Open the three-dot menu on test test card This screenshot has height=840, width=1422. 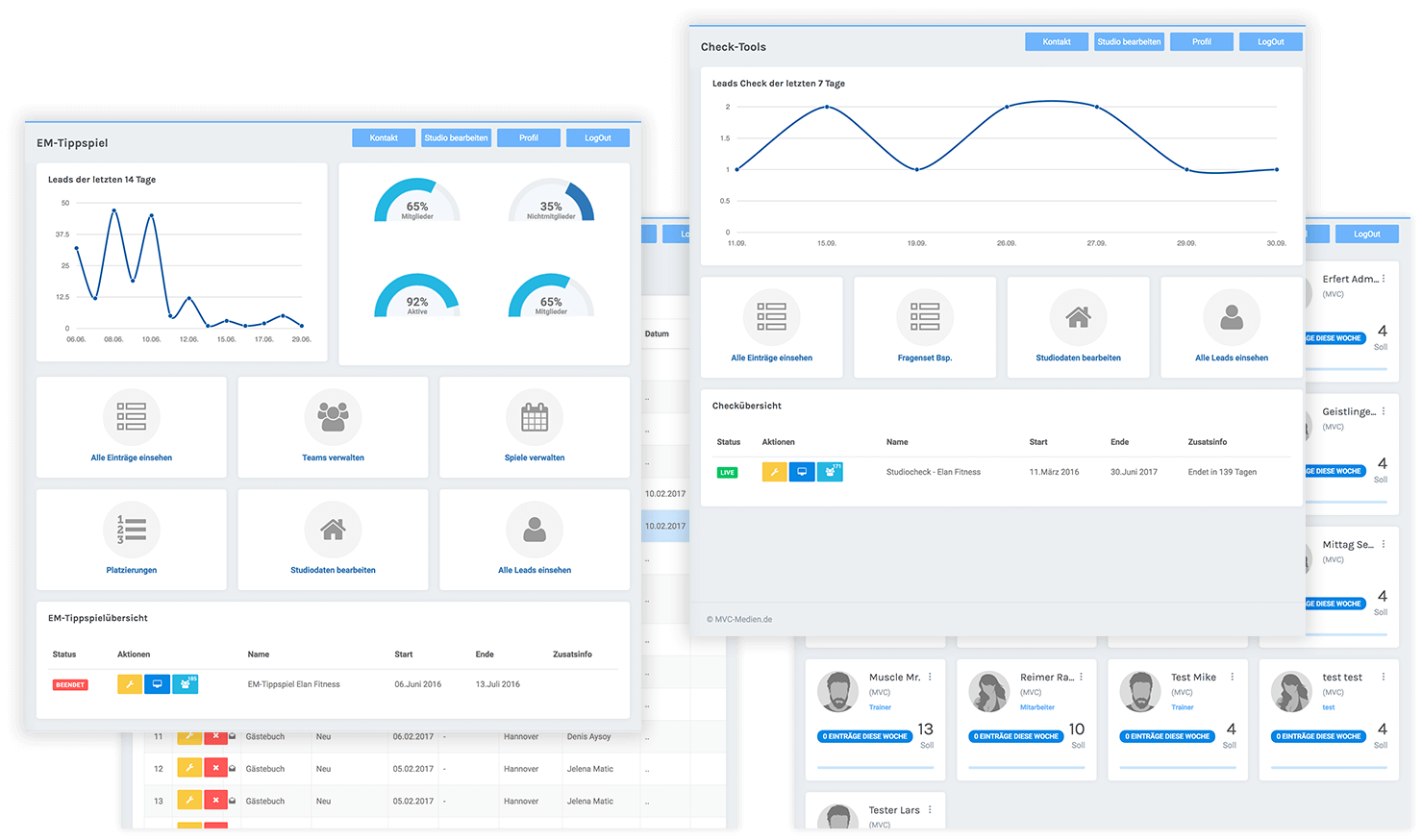click(1384, 677)
